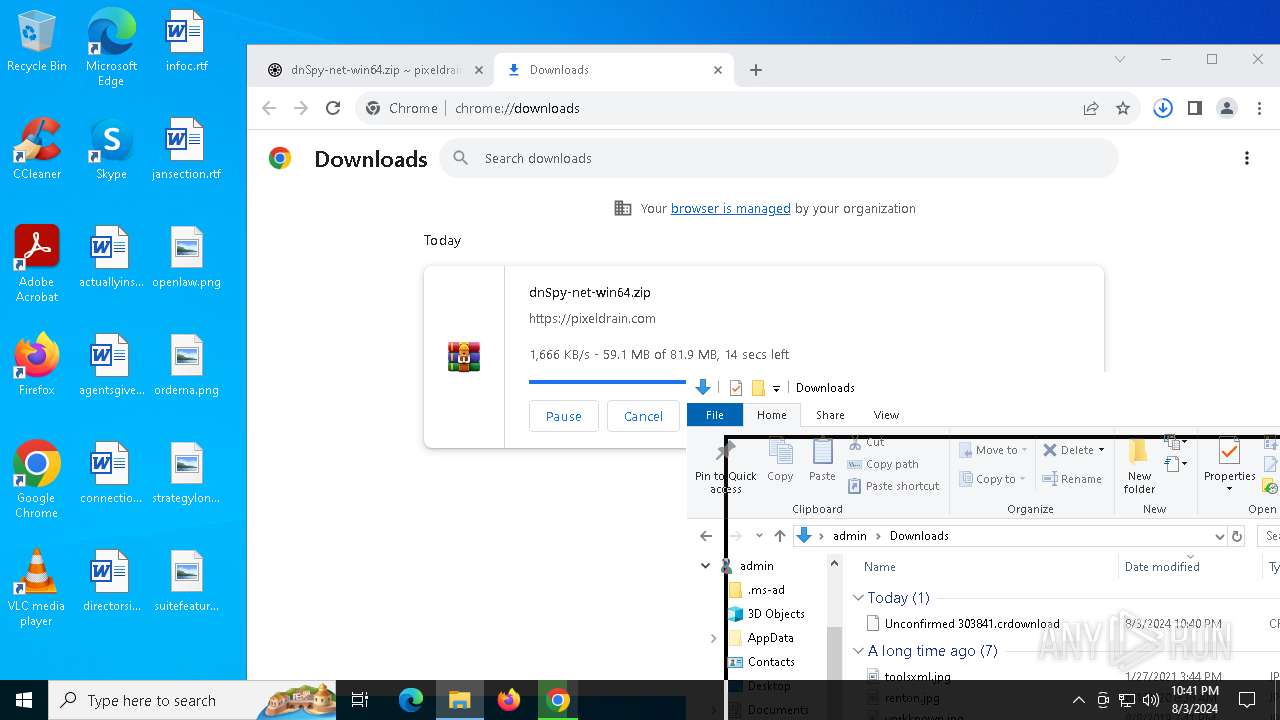The image size is (1280, 720).
Task: Click Copy path in the ribbon
Action: tap(884, 464)
